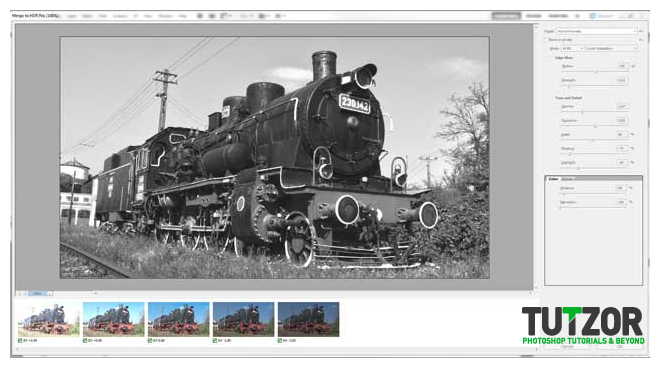The height and width of the screenshot is (368, 660).
Task: Click the Detail slider track
Action: (594, 140)
